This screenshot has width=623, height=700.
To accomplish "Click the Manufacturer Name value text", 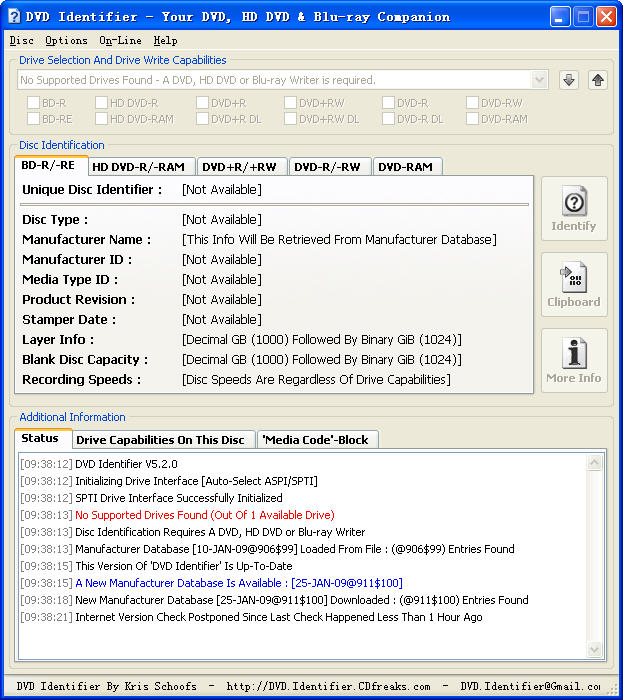I will (x=339, y=240).
